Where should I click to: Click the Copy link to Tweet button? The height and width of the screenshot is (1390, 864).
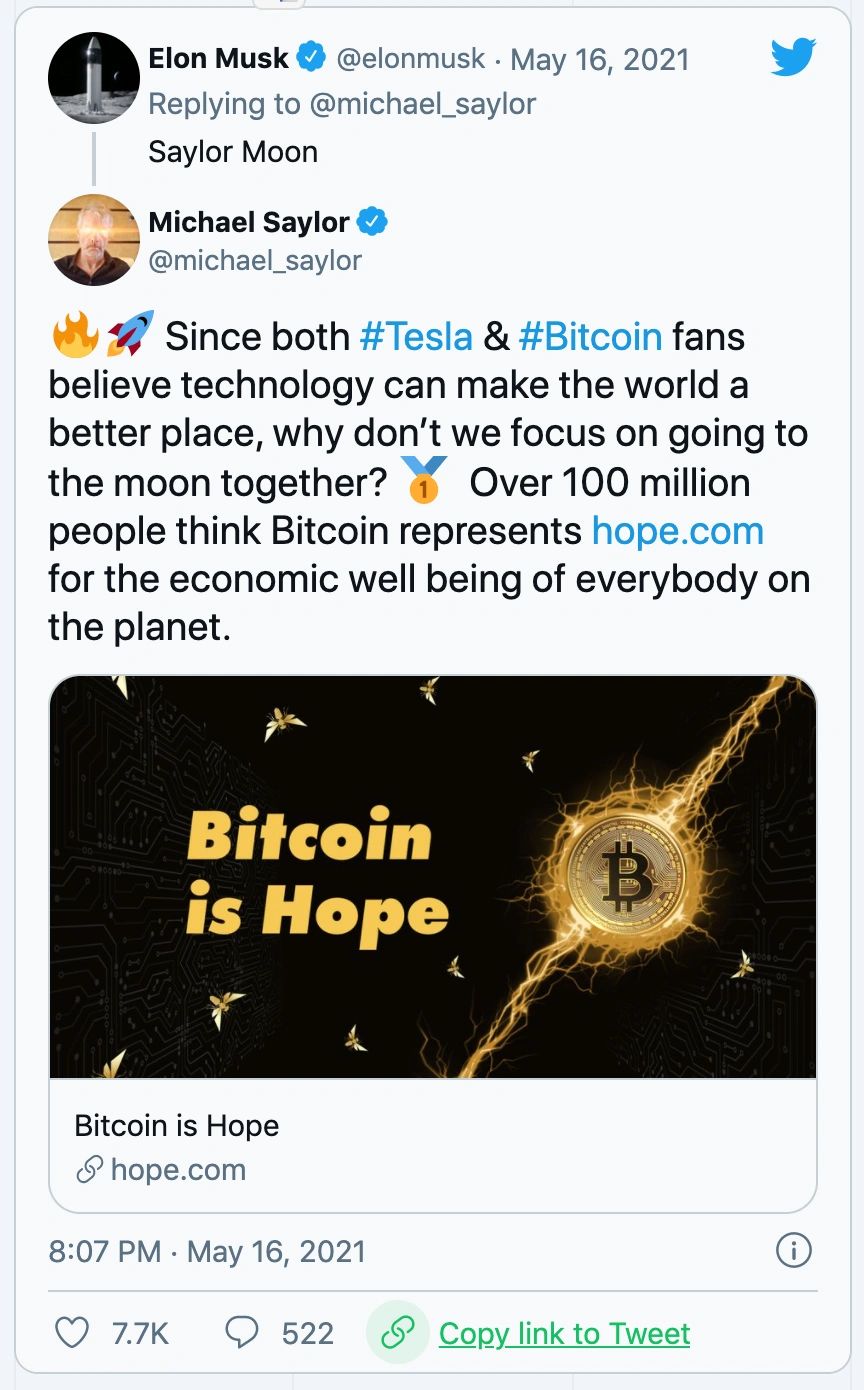(566, 1333)
